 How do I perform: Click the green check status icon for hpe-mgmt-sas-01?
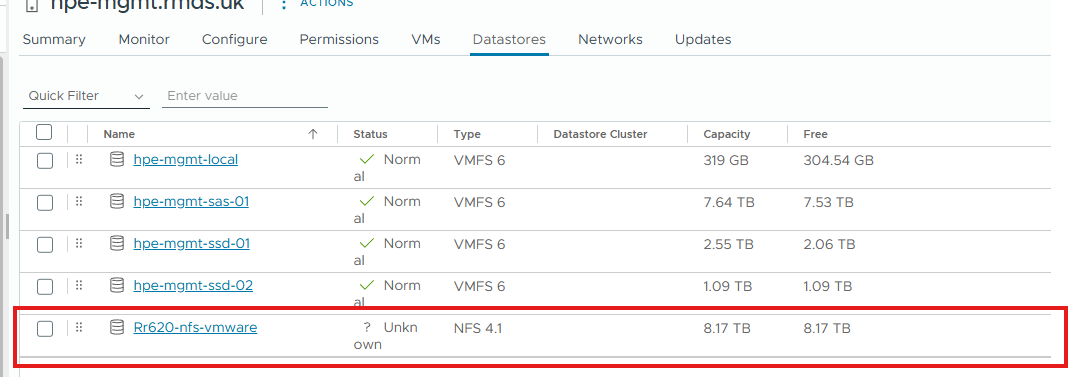[x=367, y=201]
